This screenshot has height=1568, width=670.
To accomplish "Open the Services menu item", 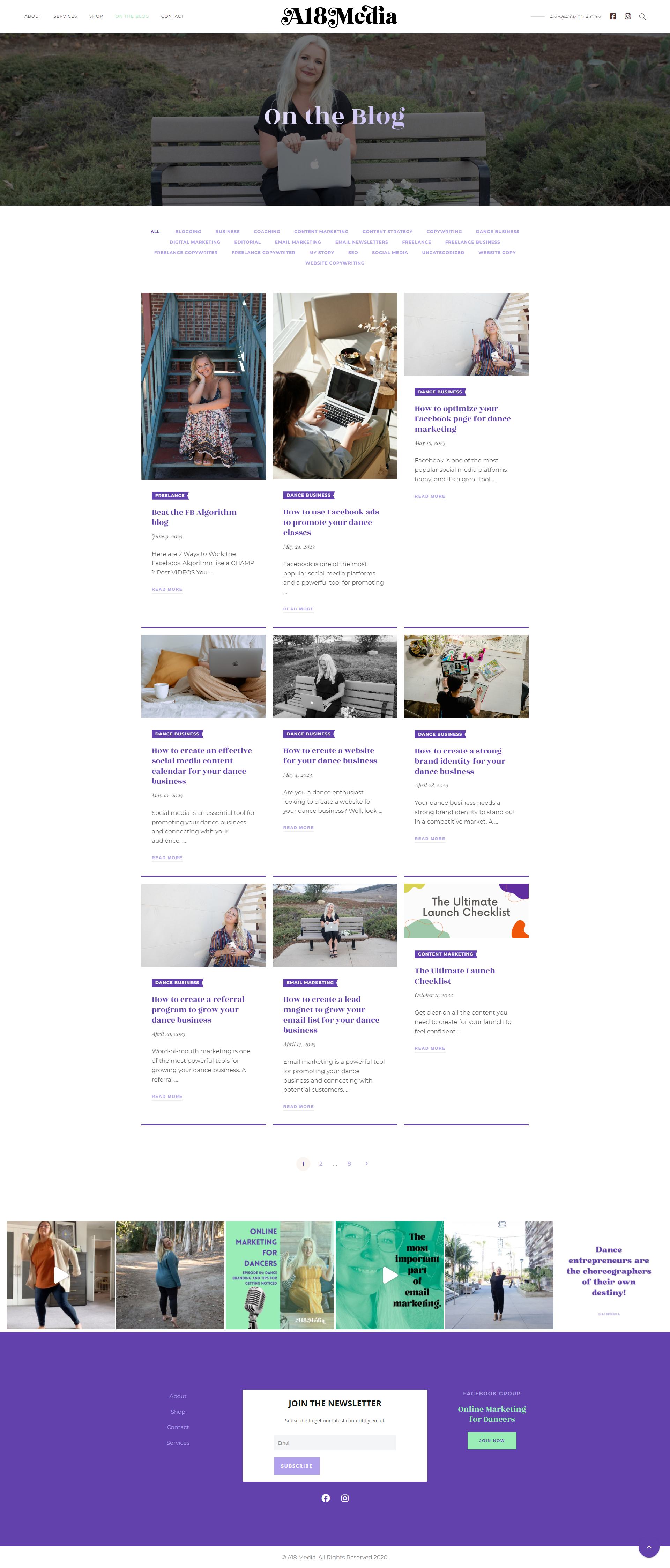I will [x=65, y=16].
